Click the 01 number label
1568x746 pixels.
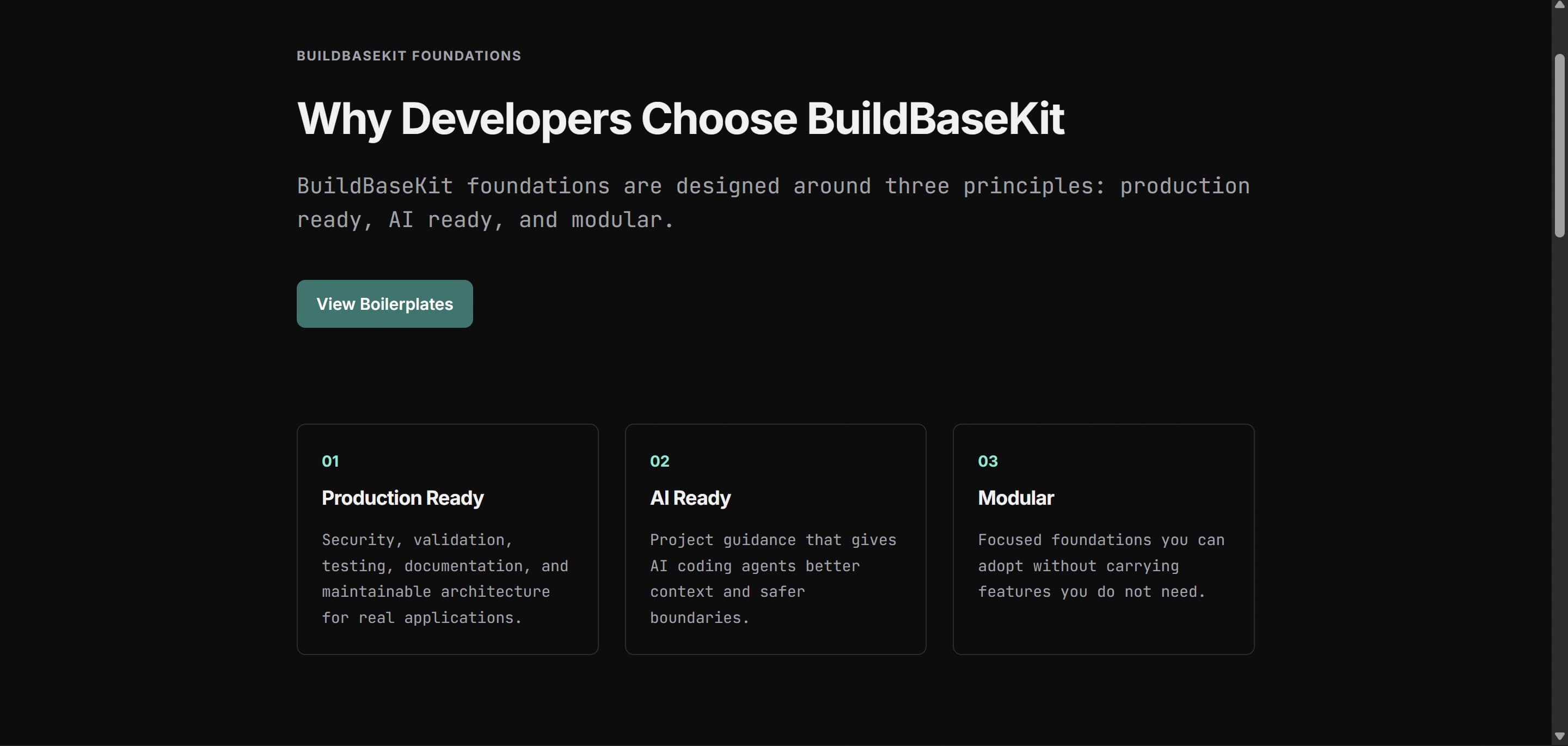tap(330, 461)
